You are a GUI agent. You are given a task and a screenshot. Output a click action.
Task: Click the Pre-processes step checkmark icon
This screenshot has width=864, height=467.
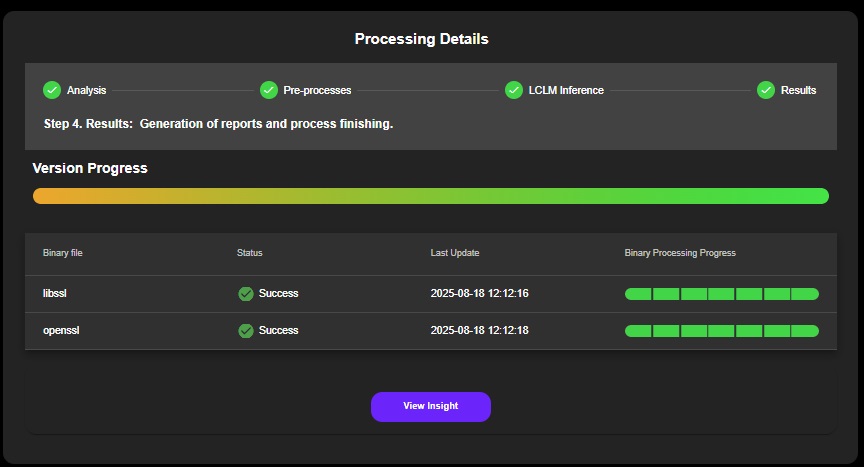[x=268, y=90]
